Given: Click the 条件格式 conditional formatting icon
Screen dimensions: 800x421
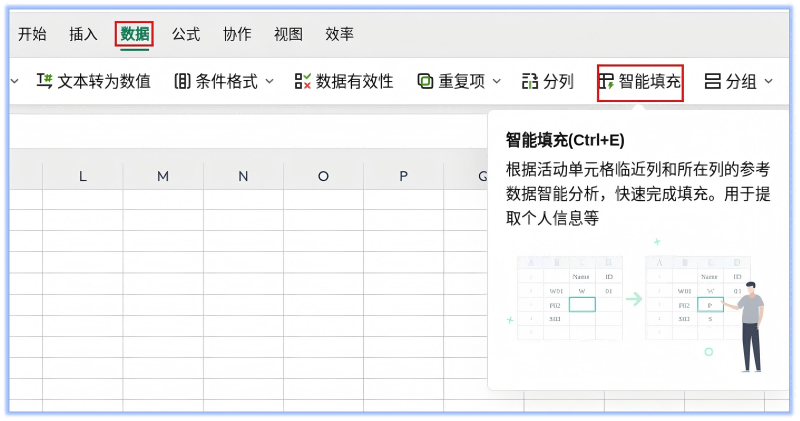Looking at the screenshot, I should point(182,82).
